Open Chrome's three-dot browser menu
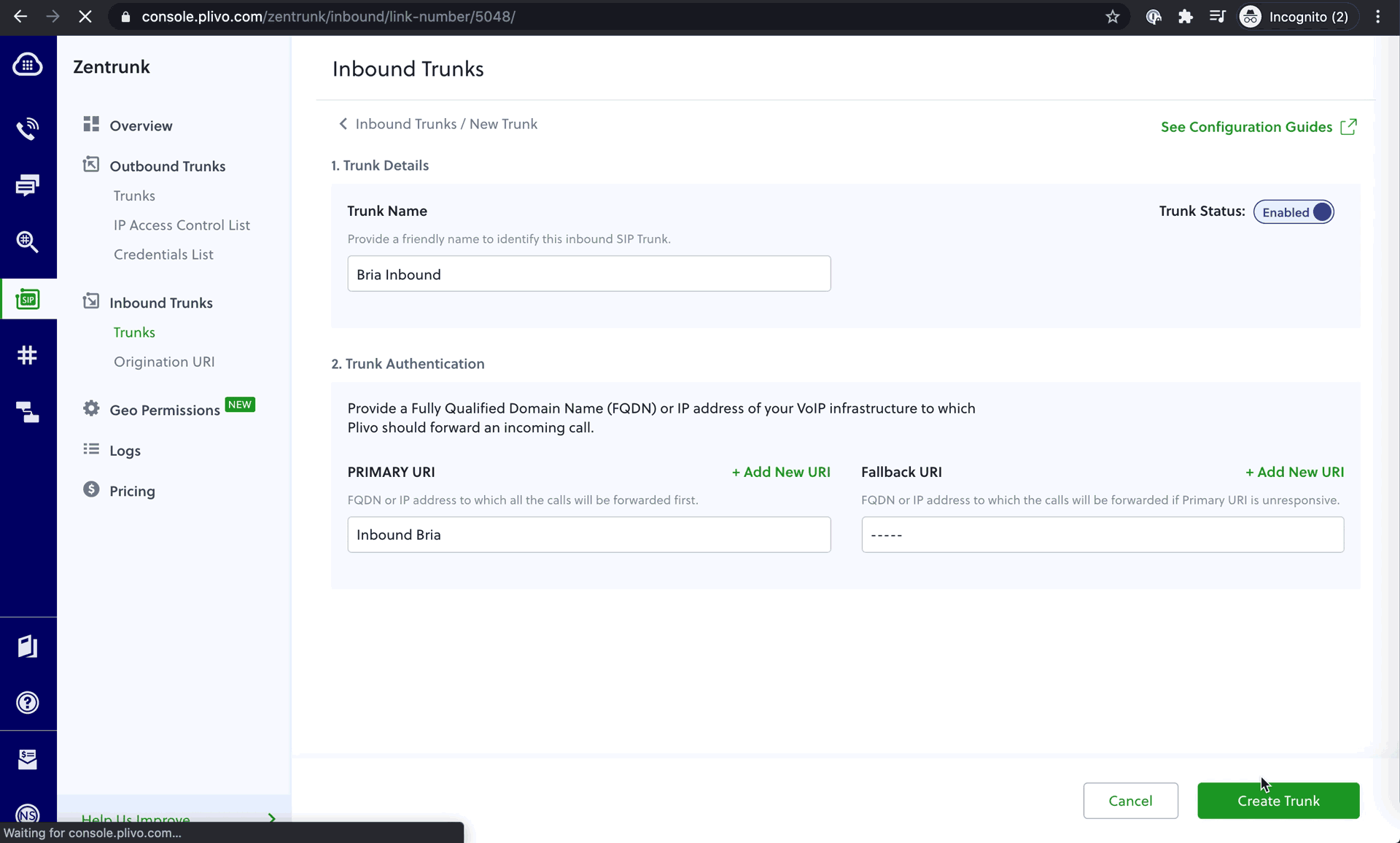1400x843 pixels. pos(1378,16)
